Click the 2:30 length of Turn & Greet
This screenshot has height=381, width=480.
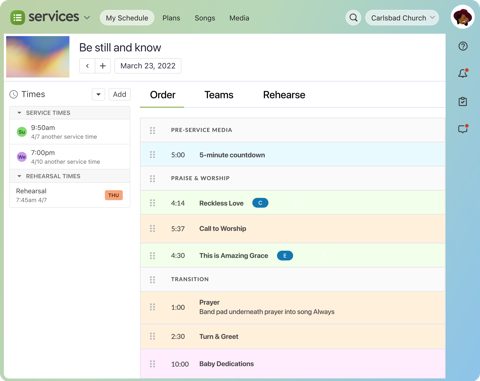(178, 337)
